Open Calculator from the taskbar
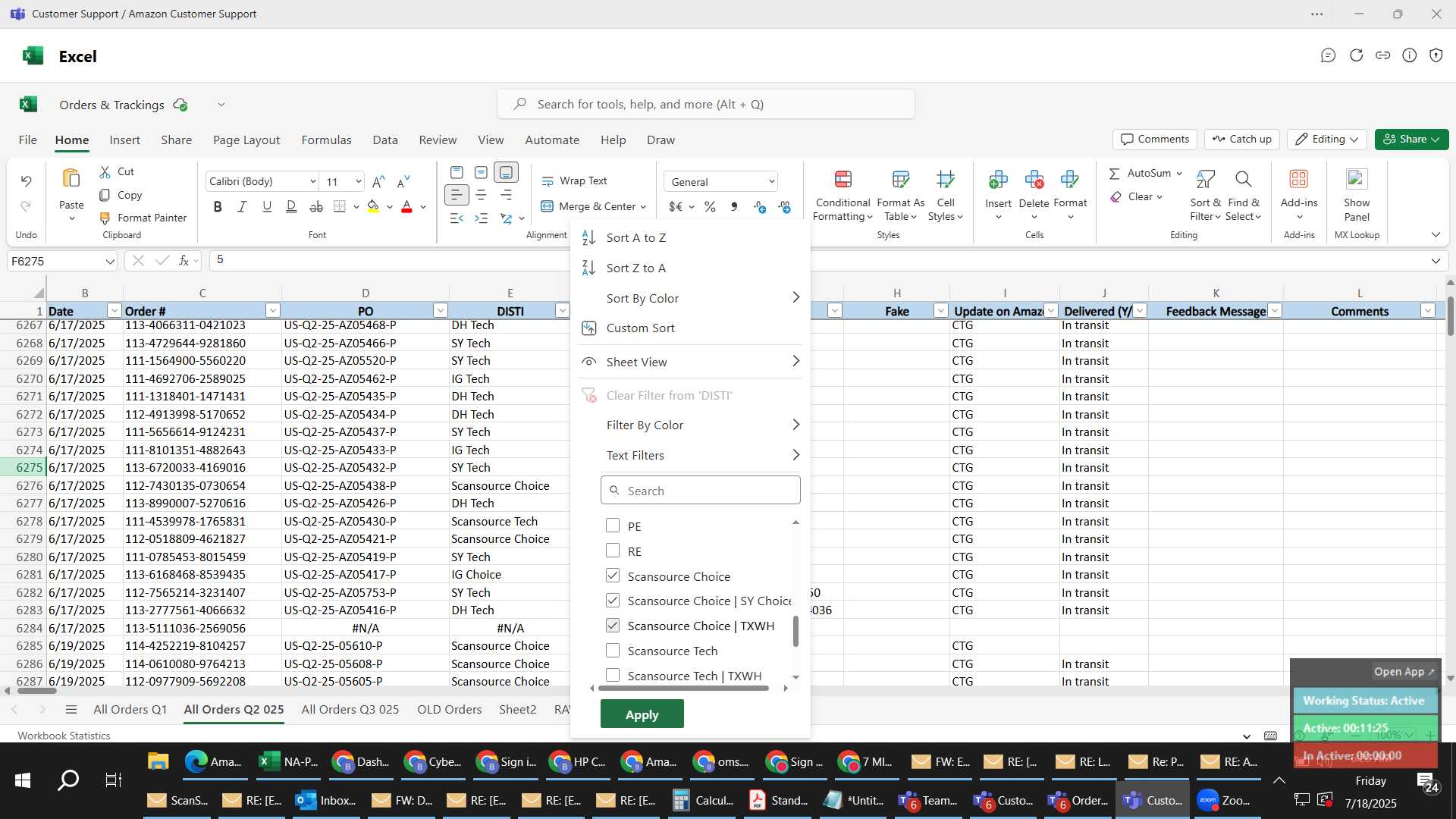The height and width of the screenshot is (819, 1456). point(702,801)
